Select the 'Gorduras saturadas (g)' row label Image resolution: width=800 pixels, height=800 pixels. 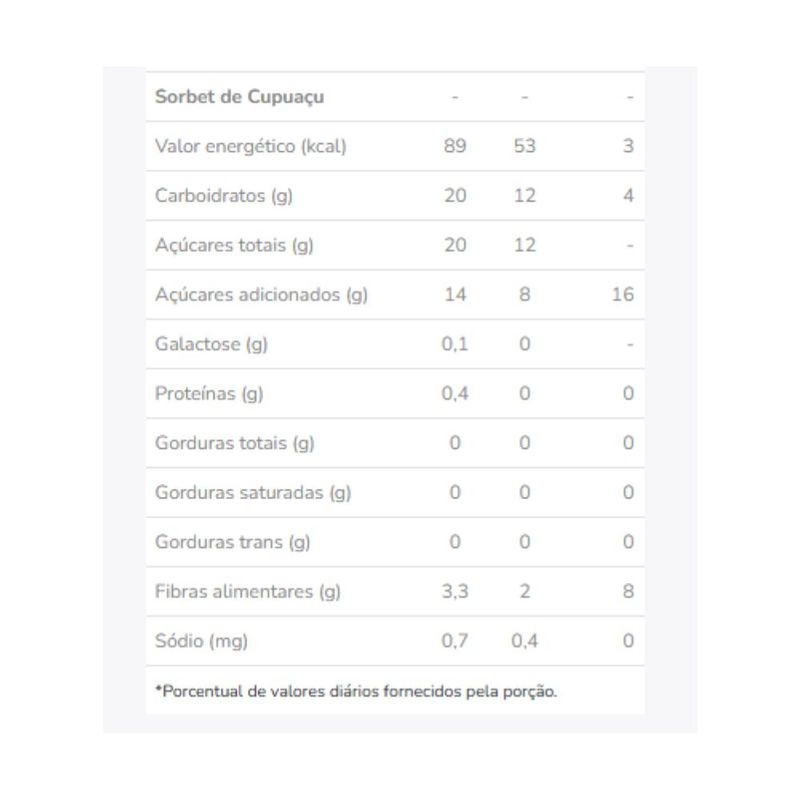pos(253,493)
